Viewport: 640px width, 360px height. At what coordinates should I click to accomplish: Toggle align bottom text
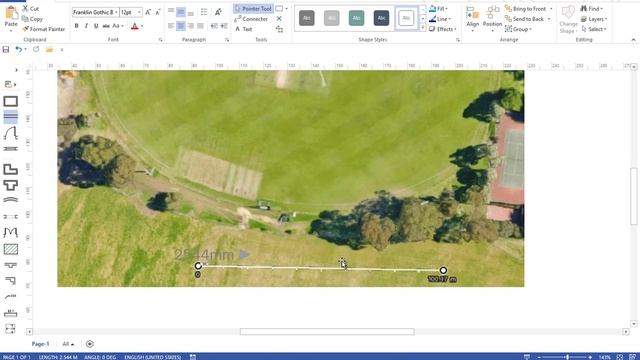tap(191, 11)
